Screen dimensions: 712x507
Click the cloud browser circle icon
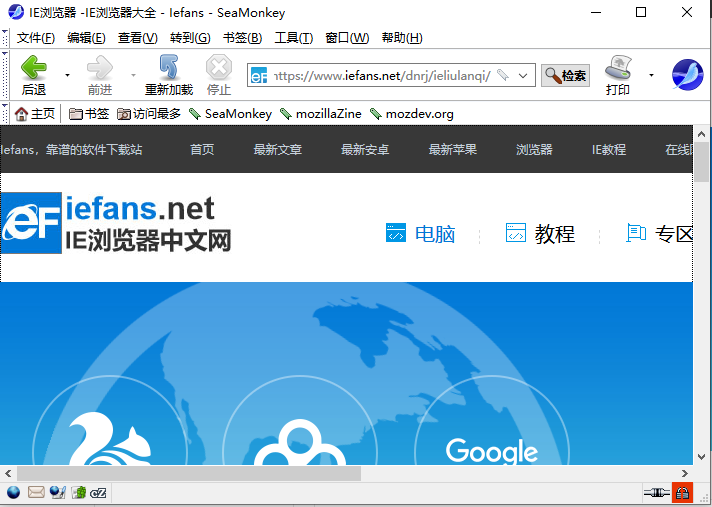(x=300, y=442)
